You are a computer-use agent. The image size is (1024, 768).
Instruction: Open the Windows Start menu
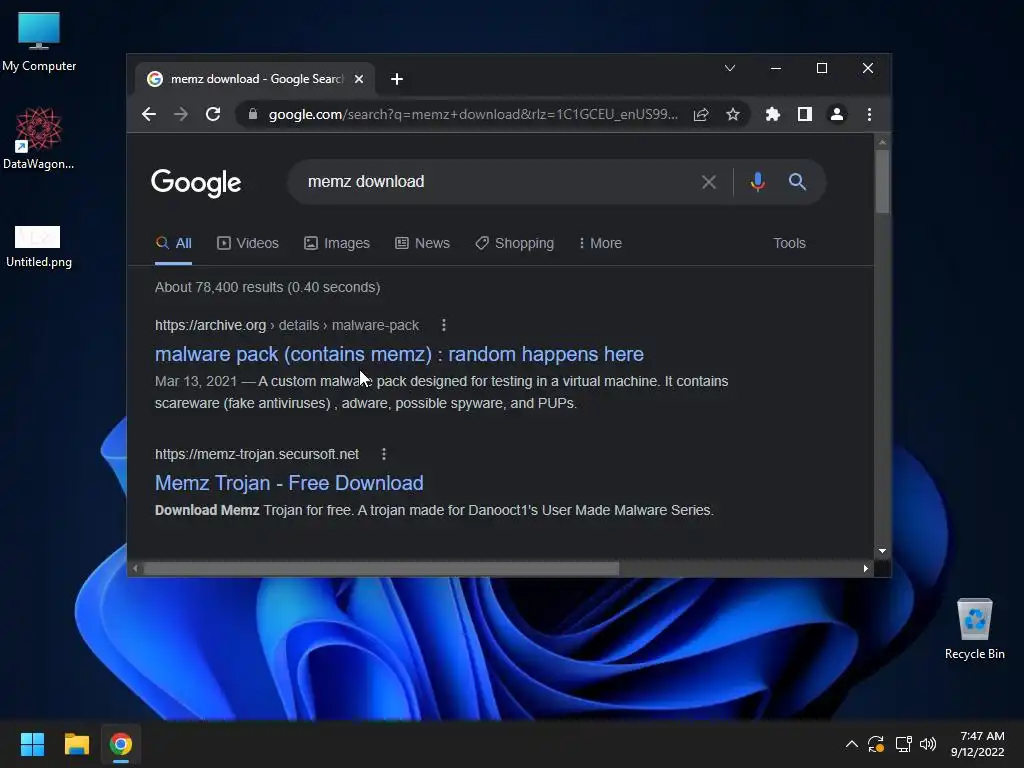[x=32, y=744]
